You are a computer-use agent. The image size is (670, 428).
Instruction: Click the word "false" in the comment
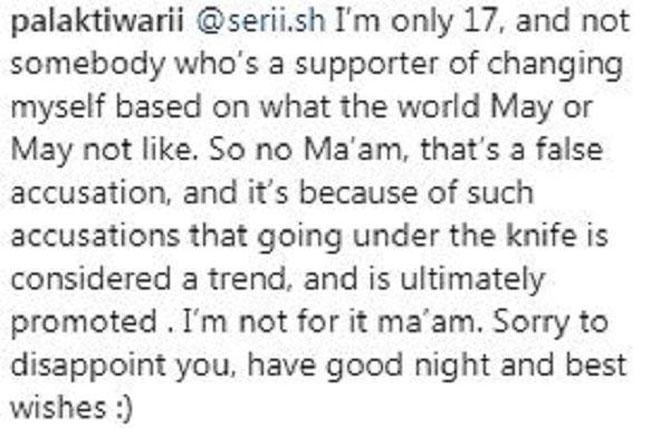569,149
